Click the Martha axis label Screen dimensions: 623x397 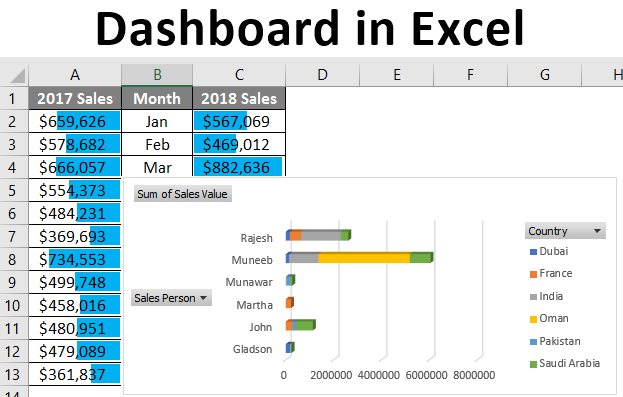click(x=254, y=305)
